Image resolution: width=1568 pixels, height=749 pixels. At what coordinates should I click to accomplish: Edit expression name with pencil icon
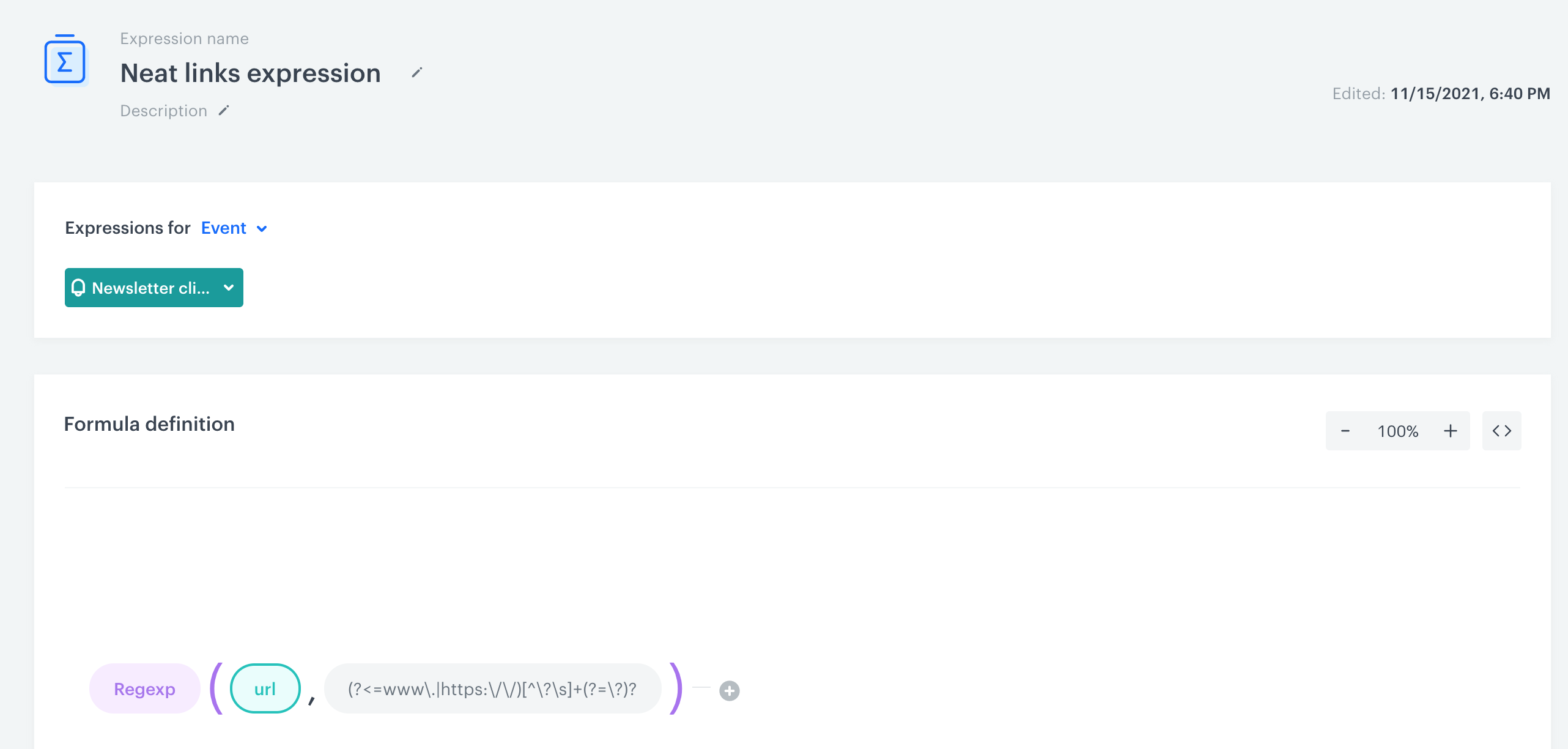(417, 73)
